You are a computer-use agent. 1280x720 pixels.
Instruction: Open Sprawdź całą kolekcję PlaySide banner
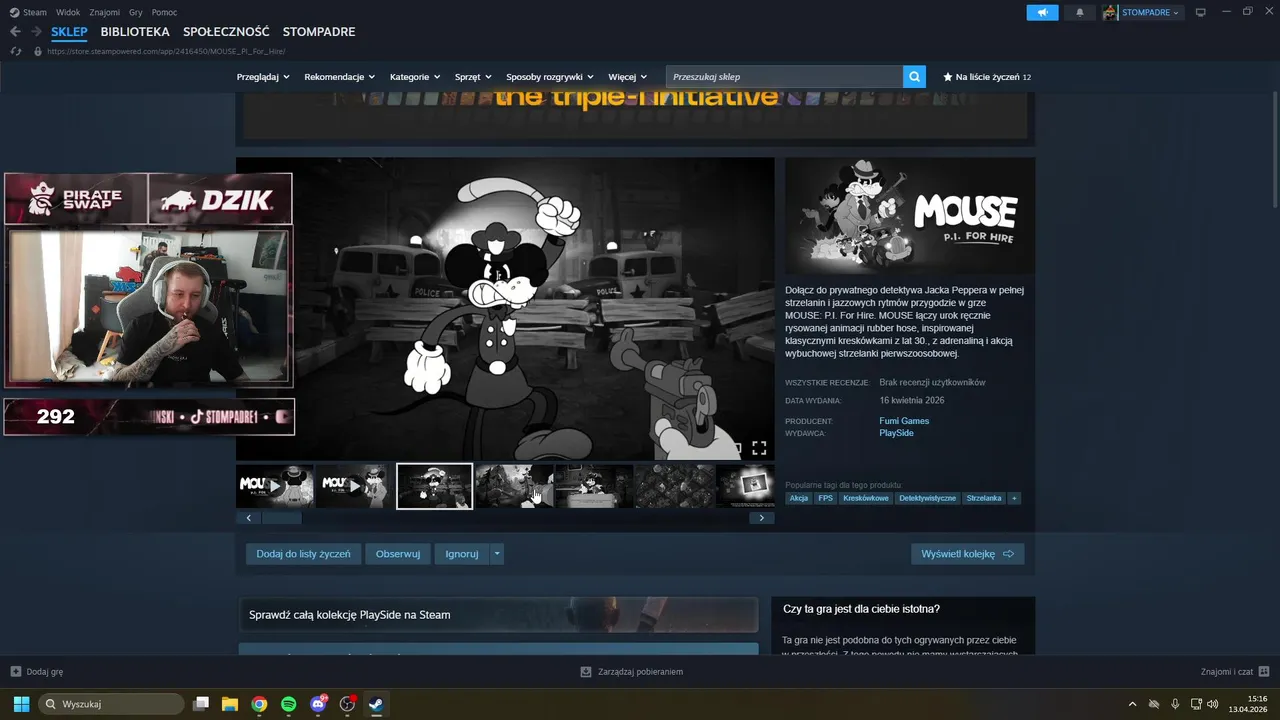(x=498, y=615)
